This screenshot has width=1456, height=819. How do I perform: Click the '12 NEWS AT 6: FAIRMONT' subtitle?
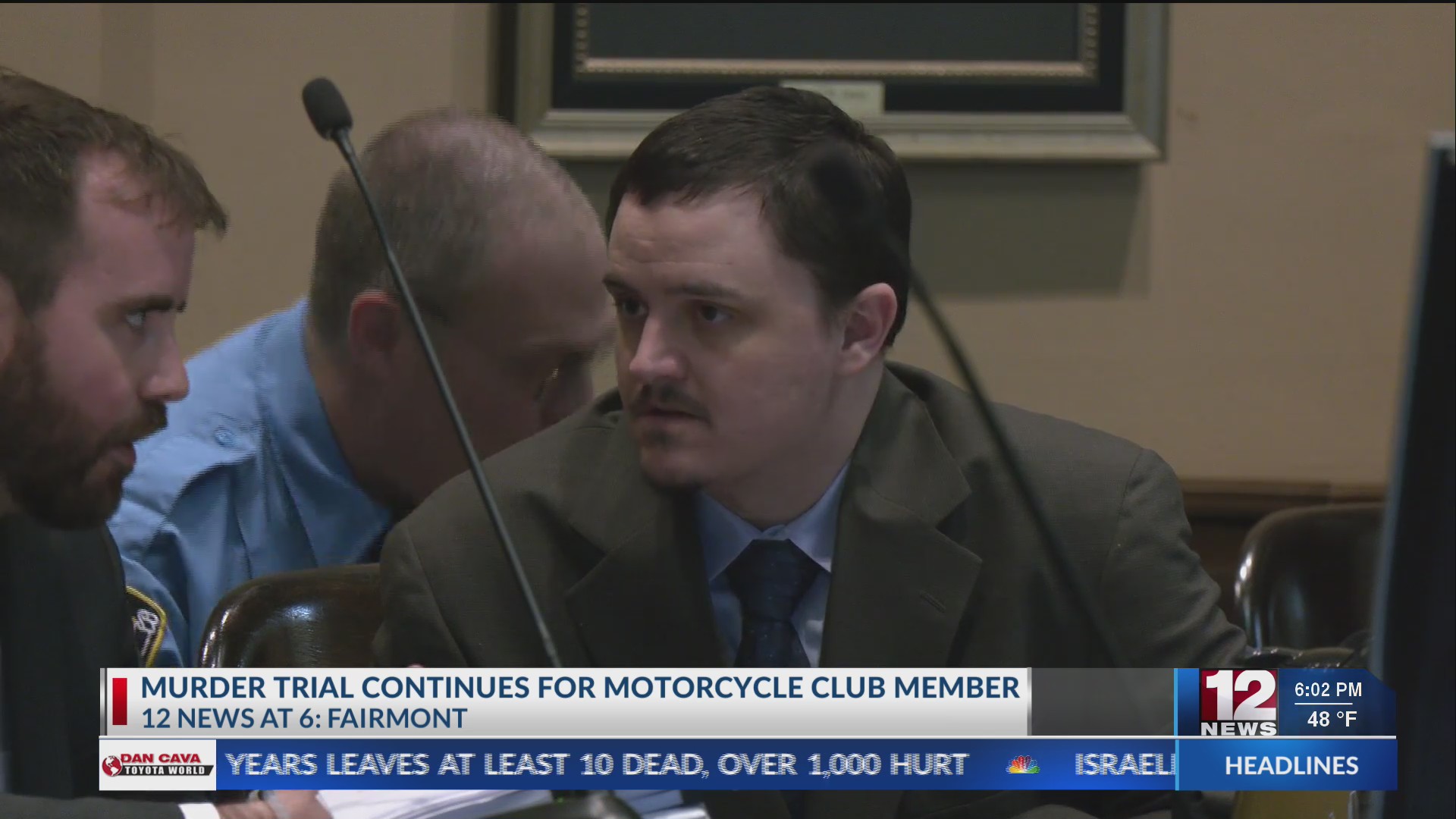(x=304, y=718)
